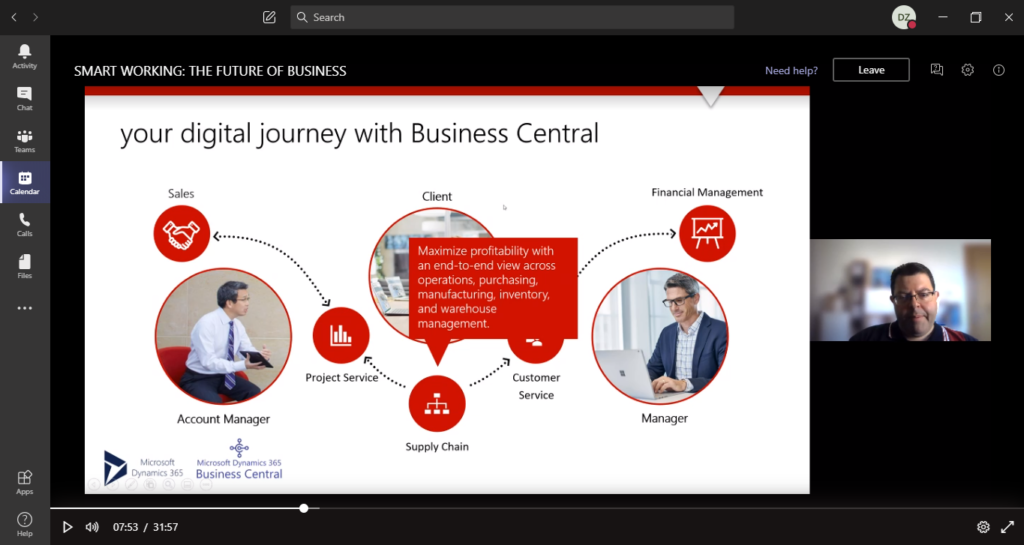This screenshot has width=1024, height=545.
Task: Click the Supply Chain hierarchy icon
Action: [x=437, y=403]
